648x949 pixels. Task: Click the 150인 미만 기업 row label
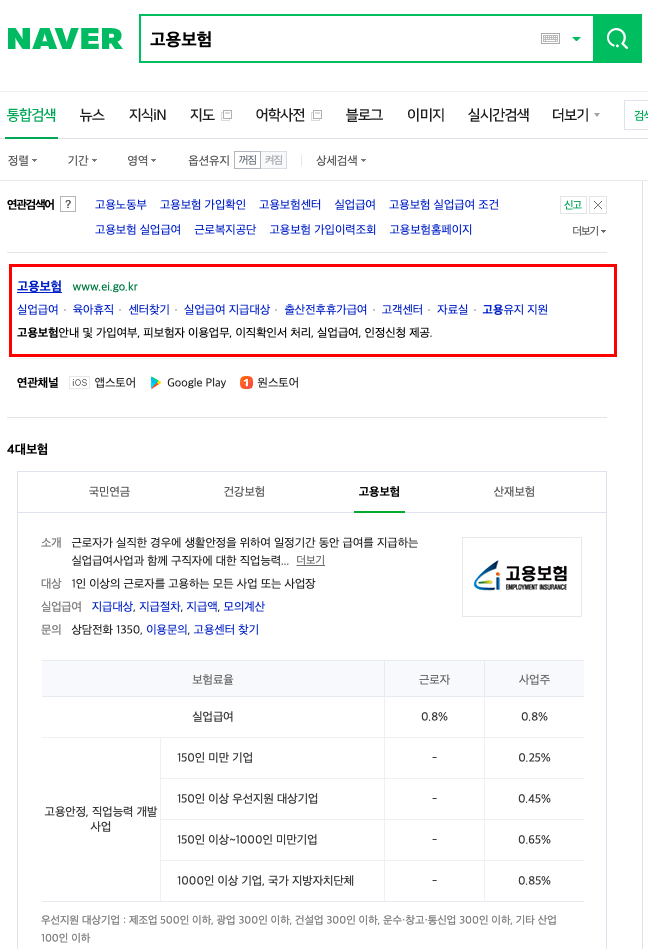[x=215, y=758]
